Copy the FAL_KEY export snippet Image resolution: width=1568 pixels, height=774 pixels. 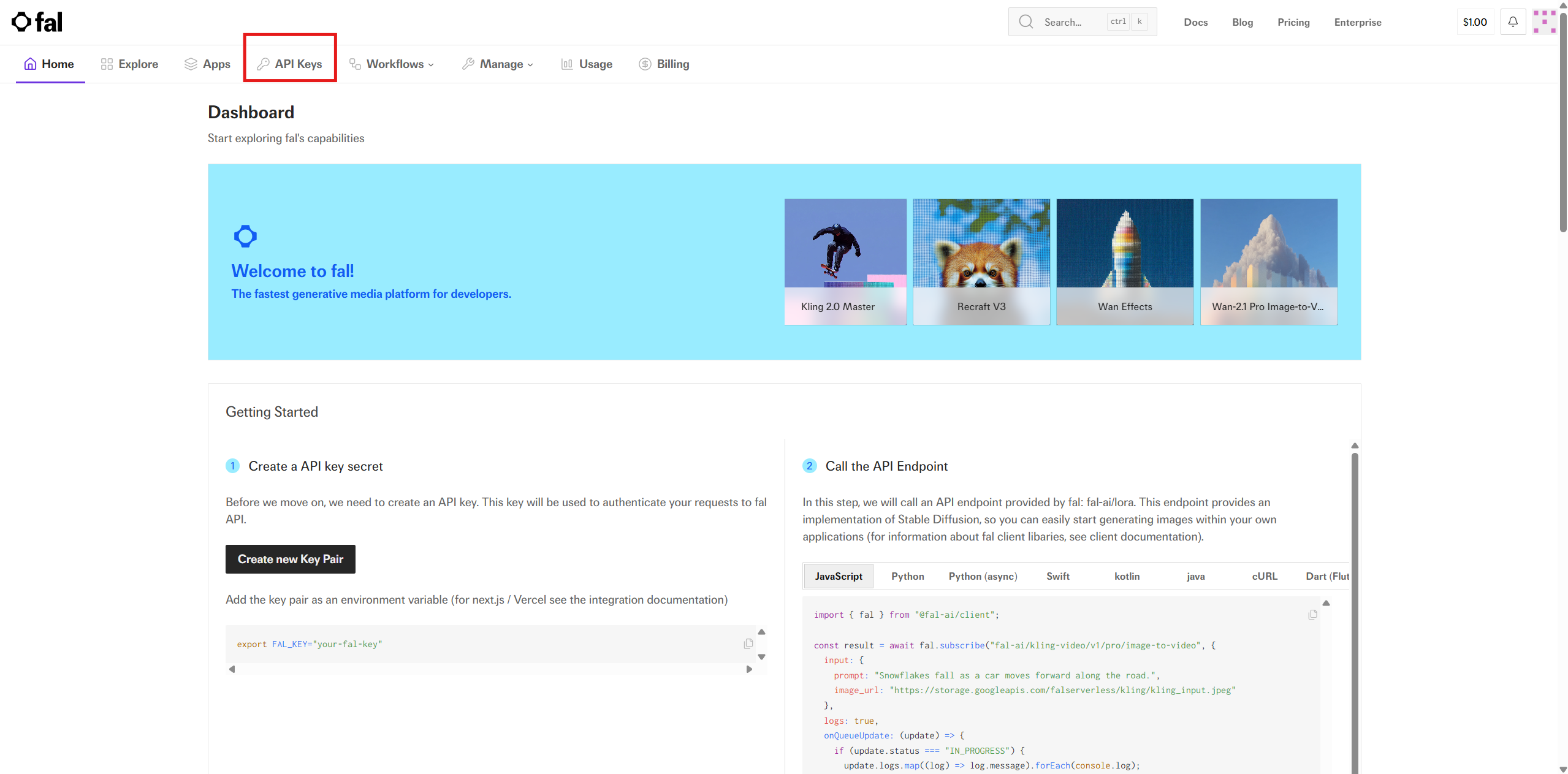click(748, 643)
